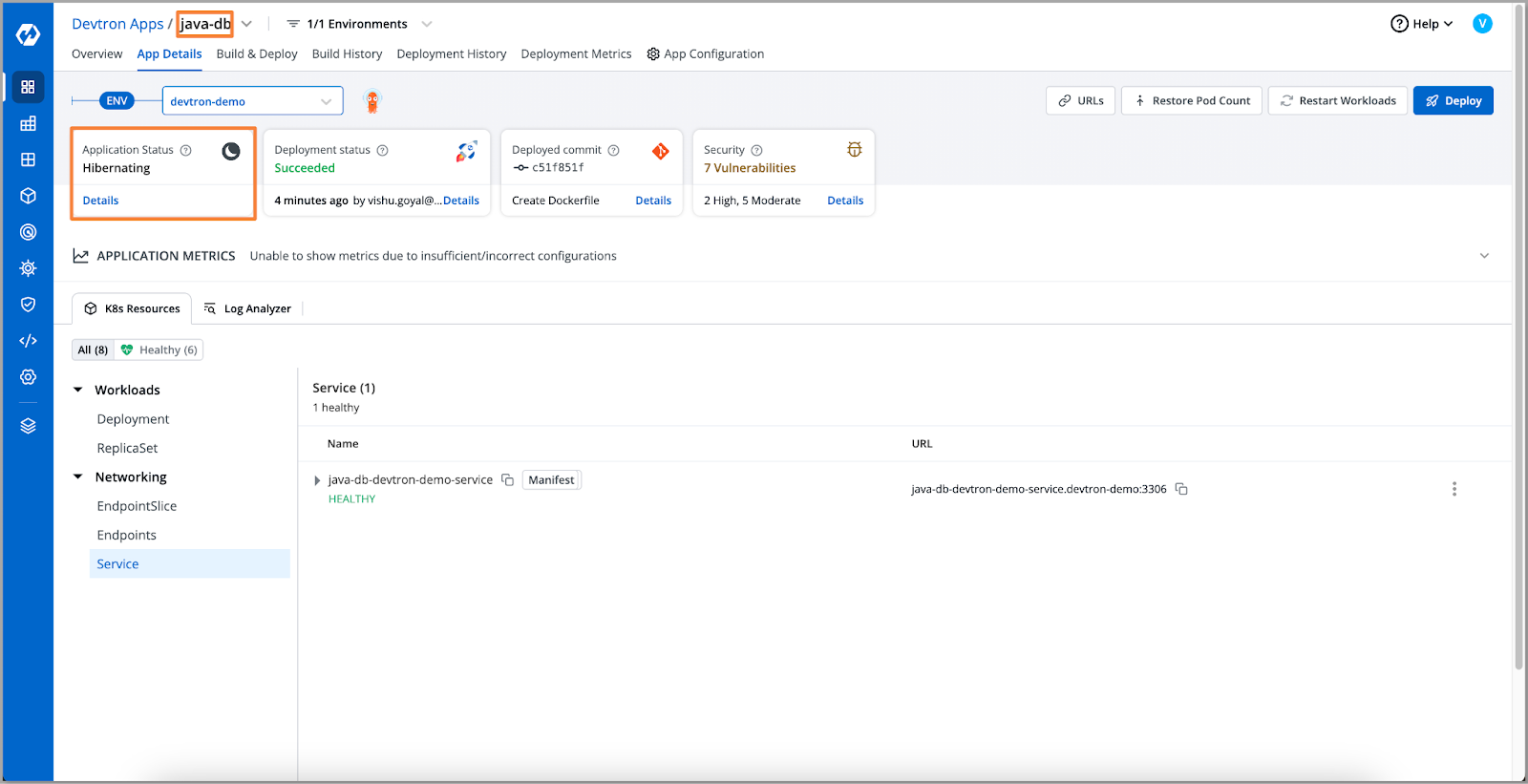Click the user avatar V
This screenshot has height=784, width=1528.
(1482, 24)
